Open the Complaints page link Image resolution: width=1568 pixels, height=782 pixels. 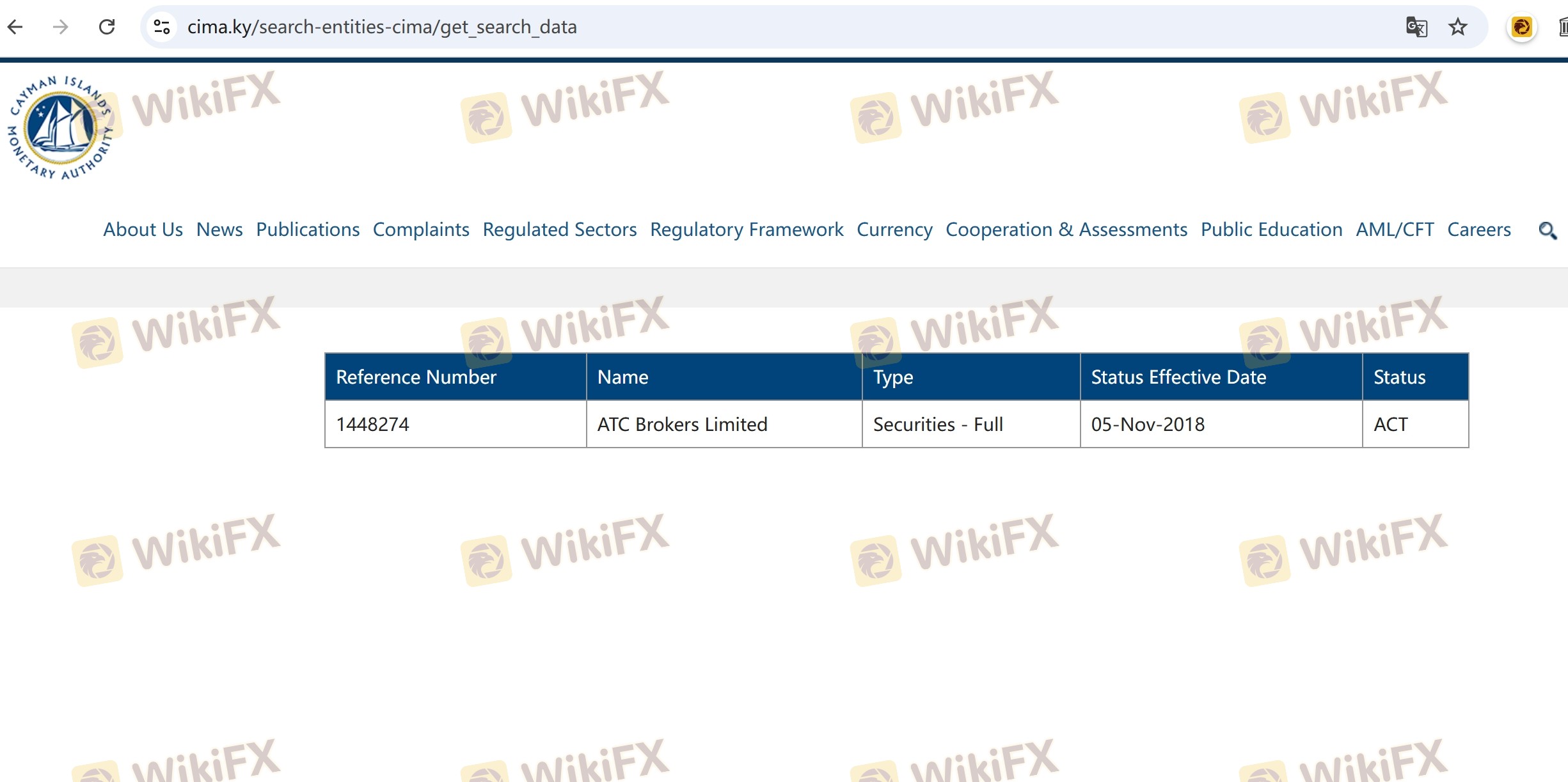tap(421, 230)
